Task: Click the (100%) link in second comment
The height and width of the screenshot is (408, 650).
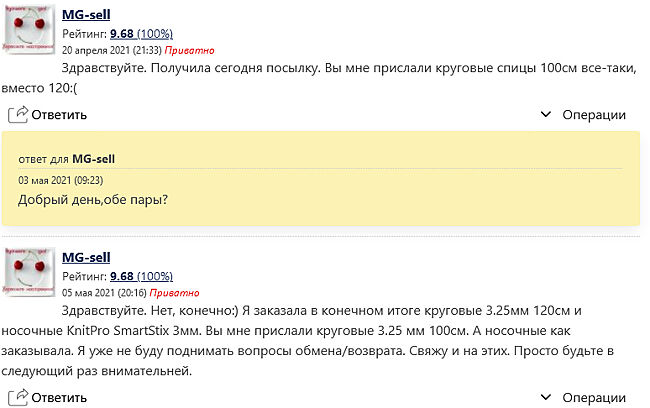Action: [154, 276]
